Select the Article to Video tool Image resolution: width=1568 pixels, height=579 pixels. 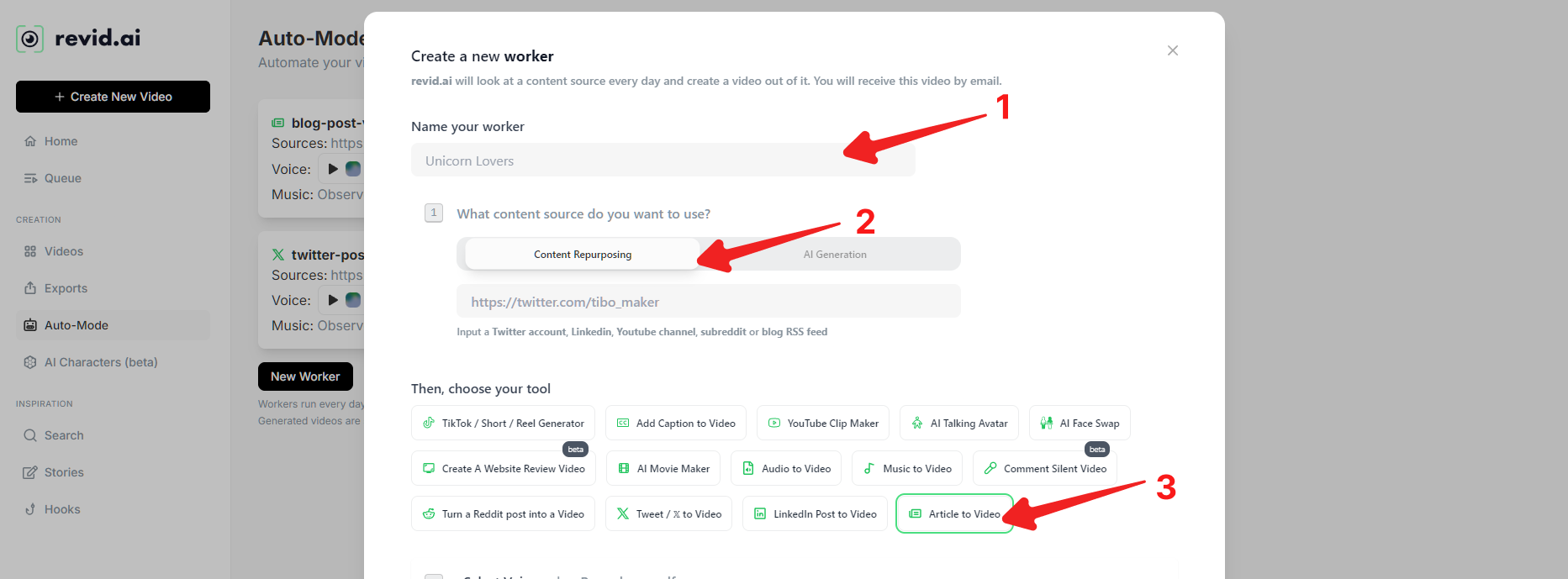click(x=954, y=514)
